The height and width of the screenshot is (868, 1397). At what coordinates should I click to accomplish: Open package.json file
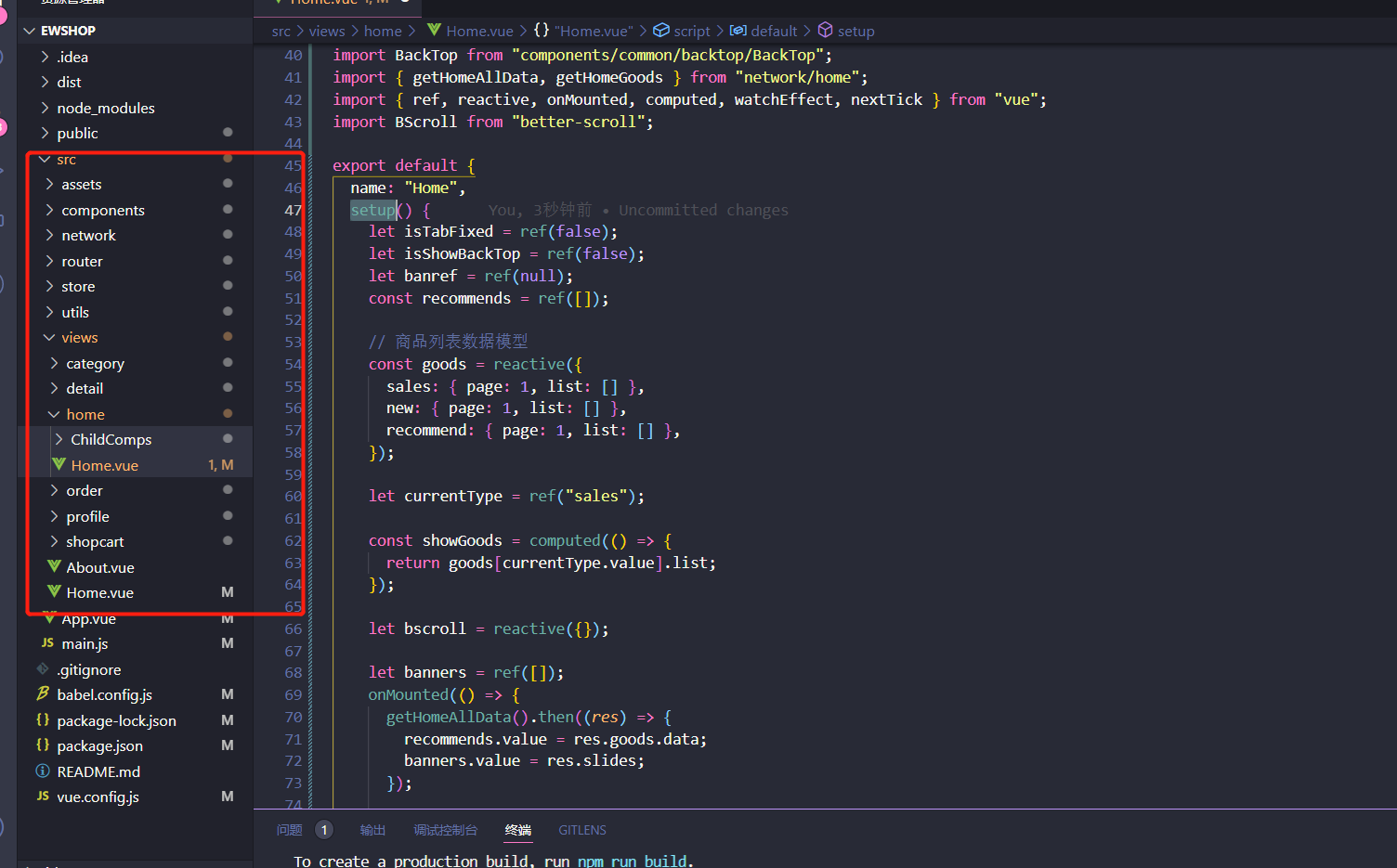pos(99,746)
